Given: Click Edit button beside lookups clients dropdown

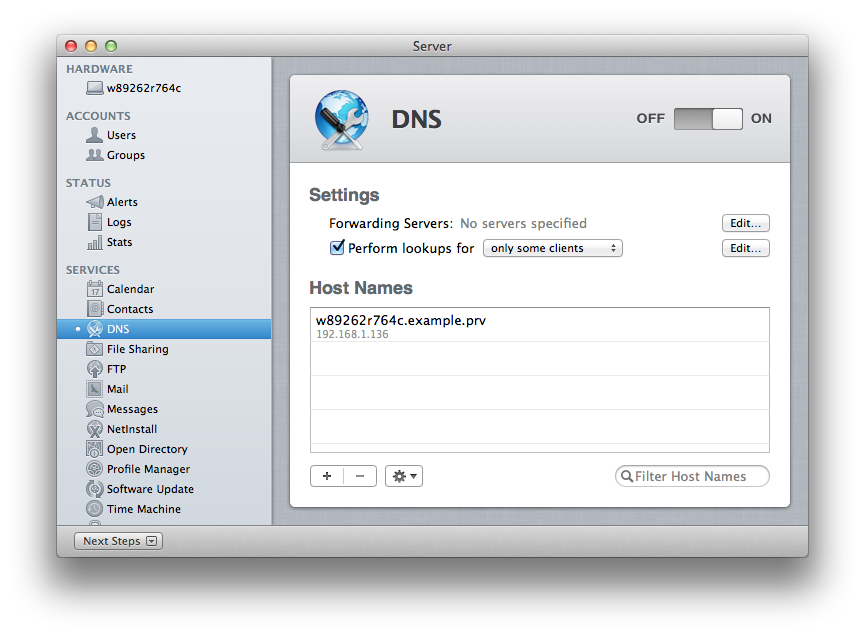Looking at the screenshot, I should [745, 248].
